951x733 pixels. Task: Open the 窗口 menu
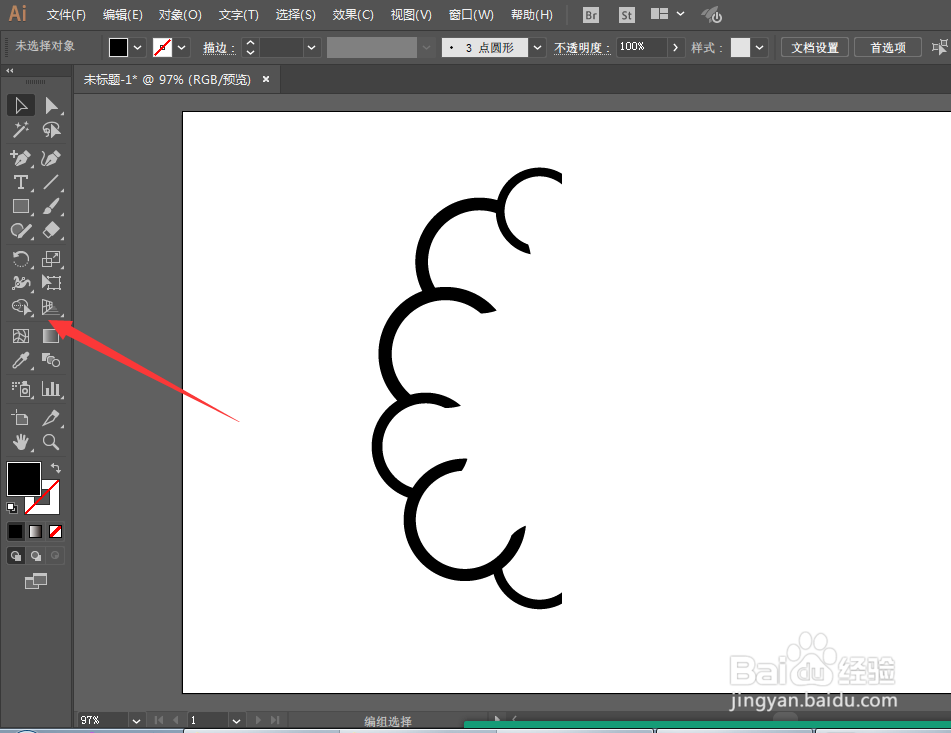click(470, 14)
